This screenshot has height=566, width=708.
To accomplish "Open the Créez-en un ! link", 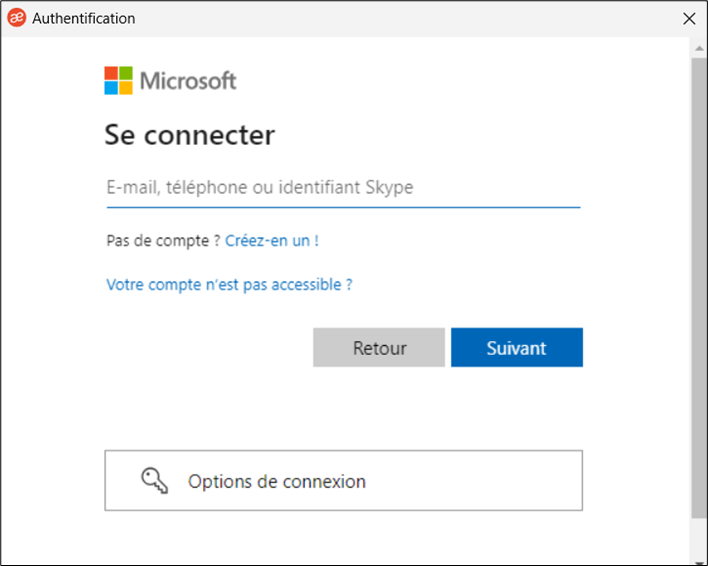I will coord(272,241).
